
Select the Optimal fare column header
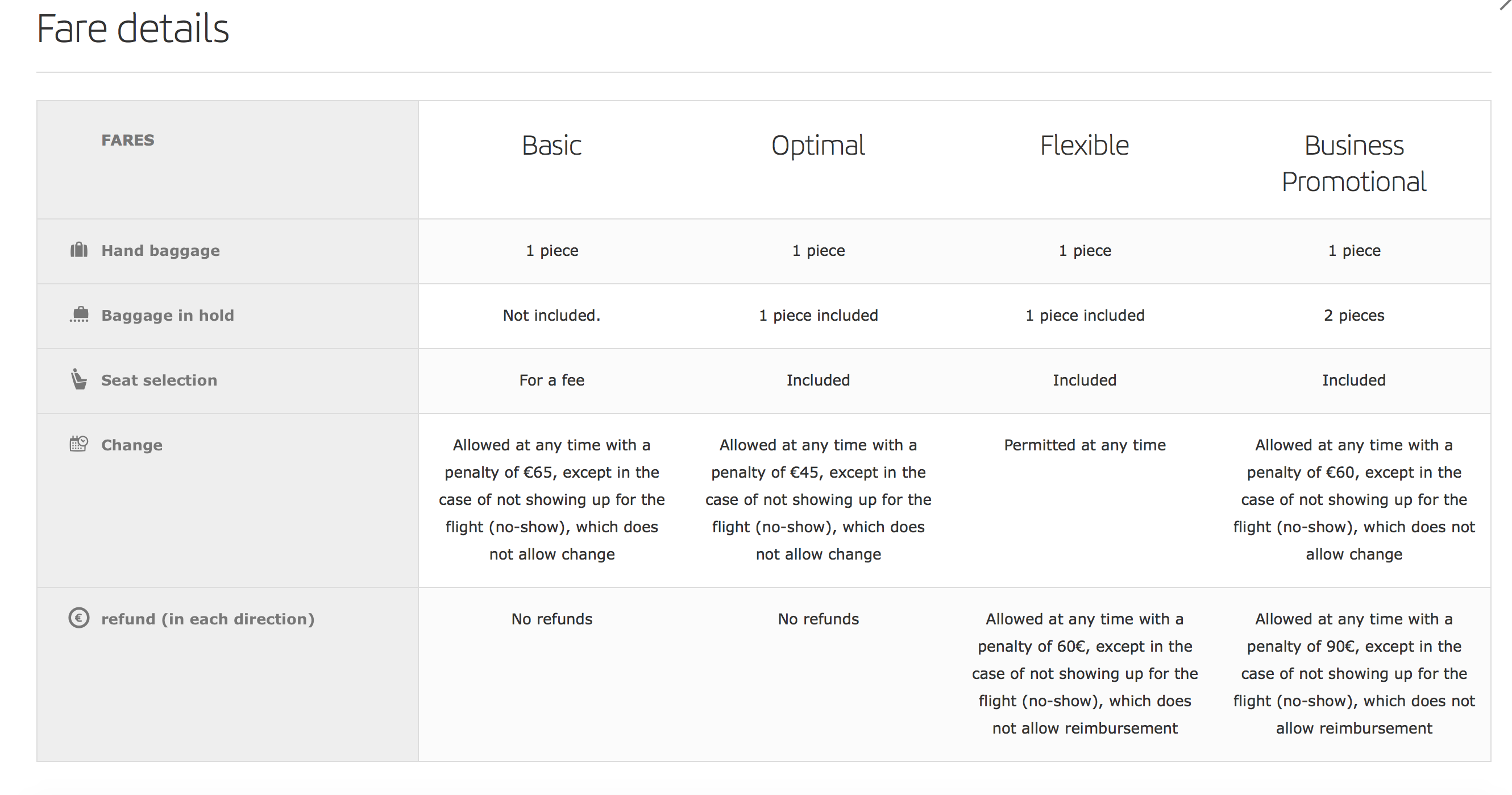coord(818,146)
